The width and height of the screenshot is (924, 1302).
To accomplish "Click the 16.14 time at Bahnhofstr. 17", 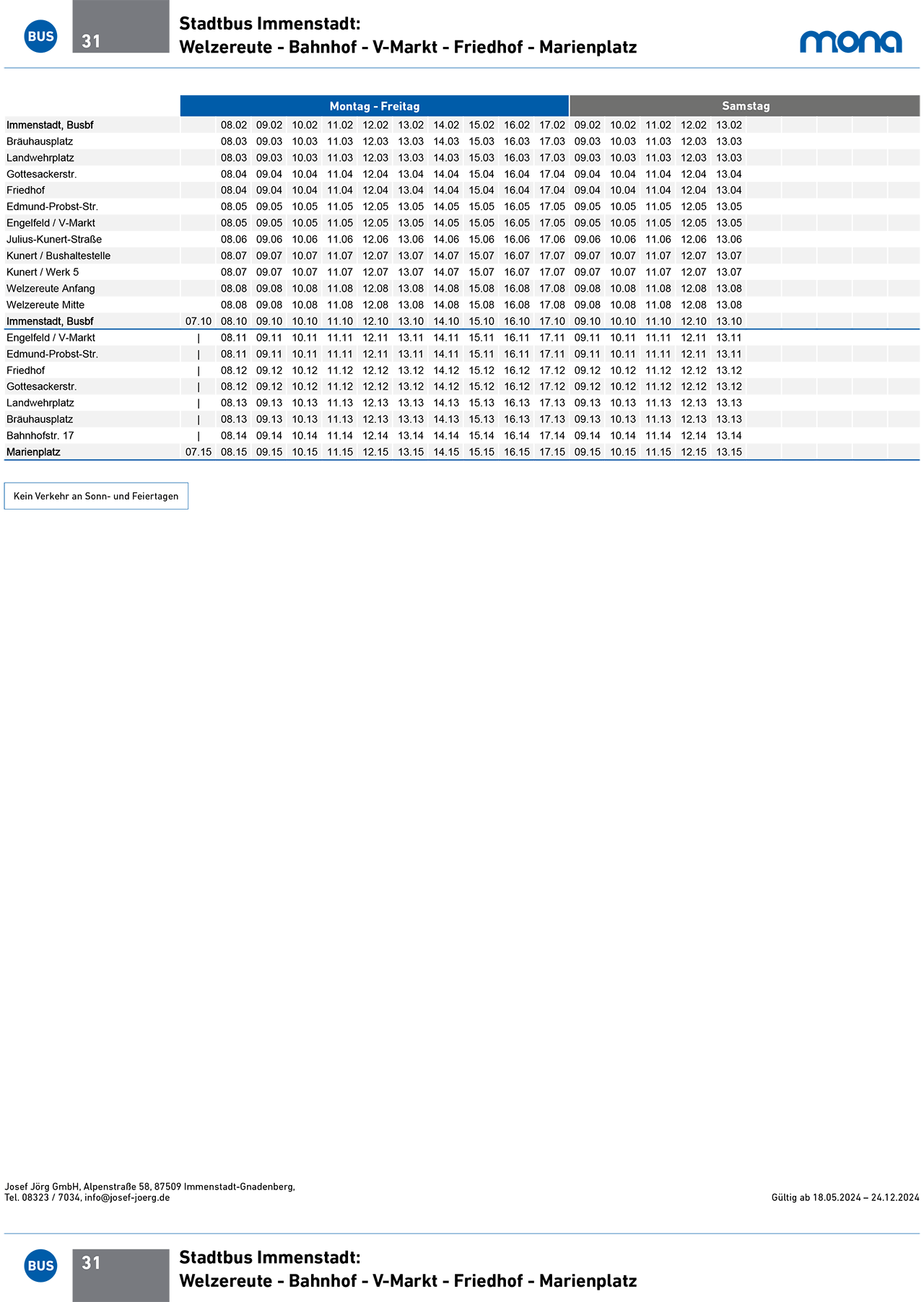I will tap(517, 435).
